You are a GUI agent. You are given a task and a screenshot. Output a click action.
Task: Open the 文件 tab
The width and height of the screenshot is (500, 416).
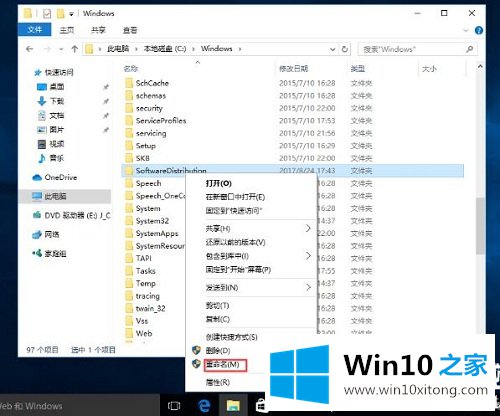(35, 30)
